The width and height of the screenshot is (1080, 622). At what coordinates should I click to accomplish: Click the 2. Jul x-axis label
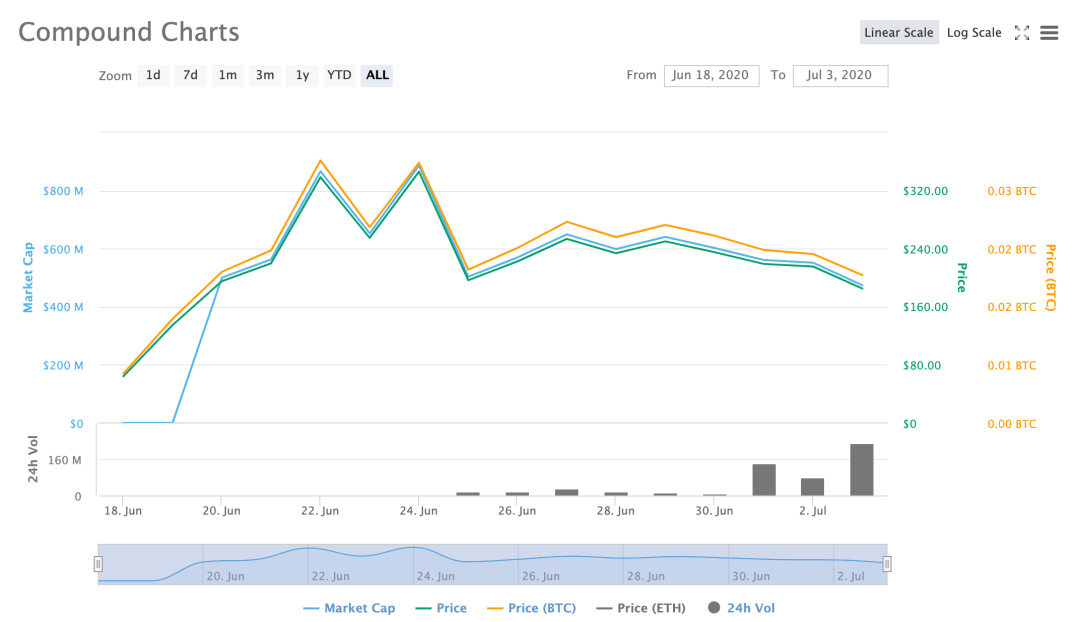[x=813, y=511]
